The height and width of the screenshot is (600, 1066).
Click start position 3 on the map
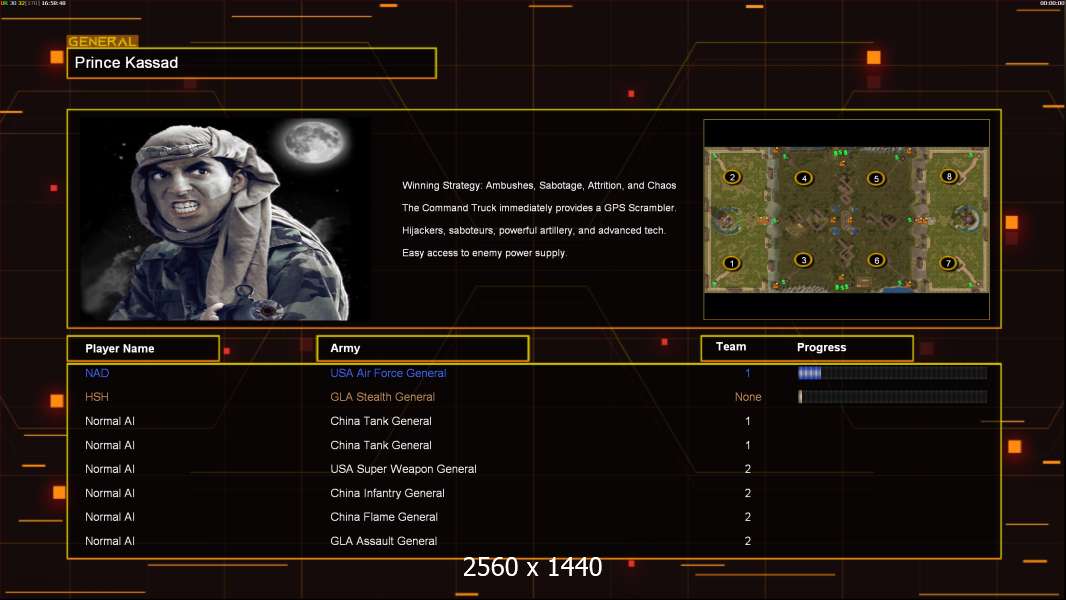pos(804,260)
